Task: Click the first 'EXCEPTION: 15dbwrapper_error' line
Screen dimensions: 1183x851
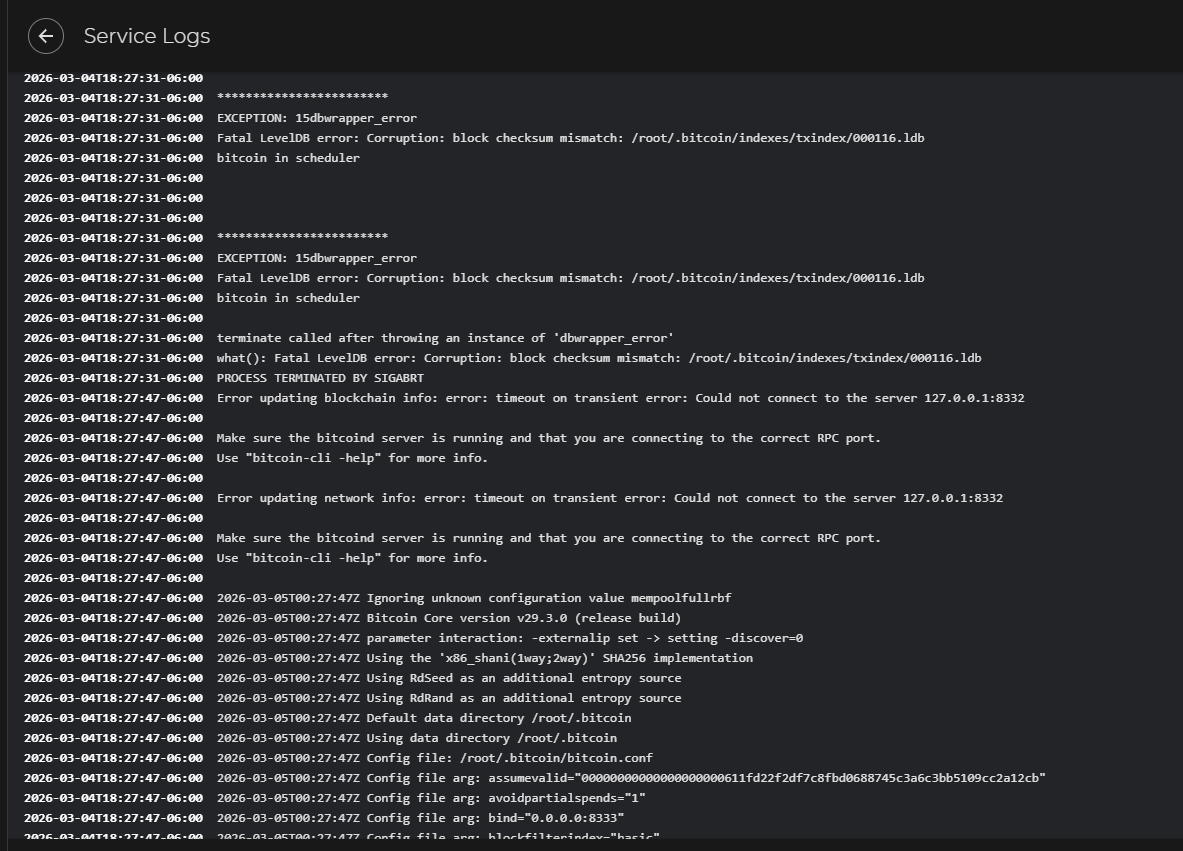Action: [x=316, y=118]
